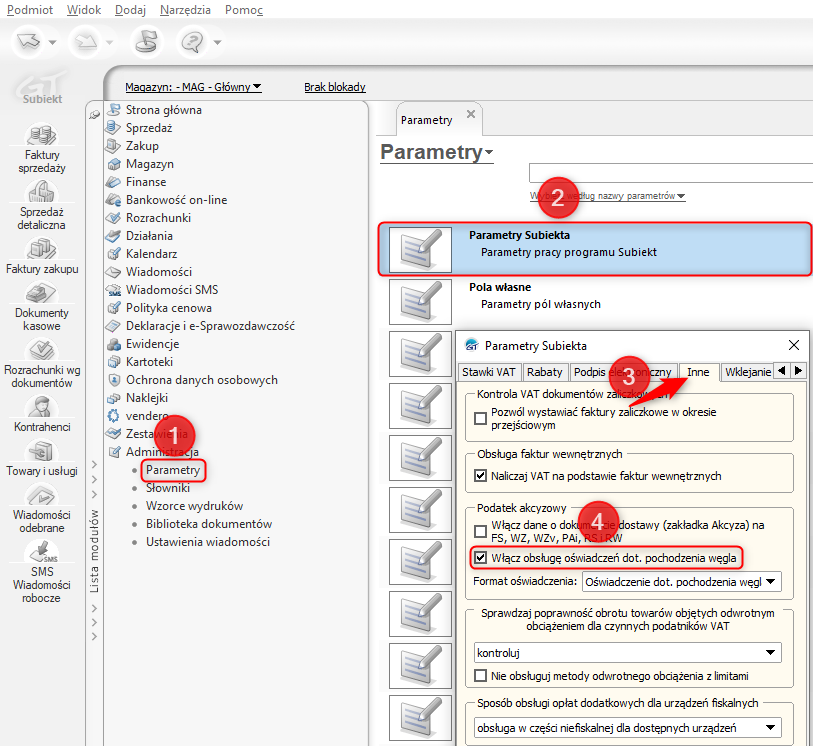Click the Naklejki module icon
The image size is (813, 746).
pyautogui.click(x=114, y=398)
